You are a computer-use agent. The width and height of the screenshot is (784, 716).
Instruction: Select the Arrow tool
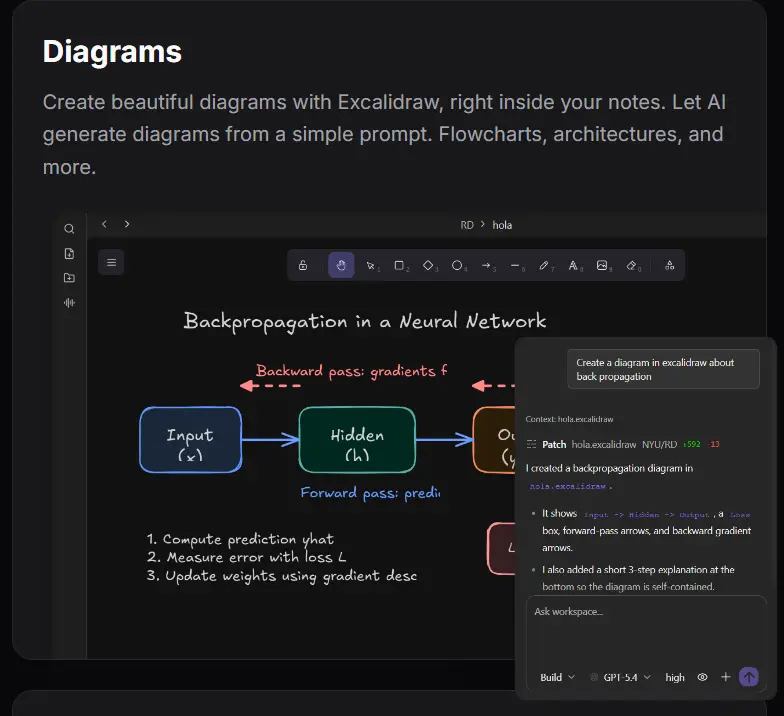[486, 266]
